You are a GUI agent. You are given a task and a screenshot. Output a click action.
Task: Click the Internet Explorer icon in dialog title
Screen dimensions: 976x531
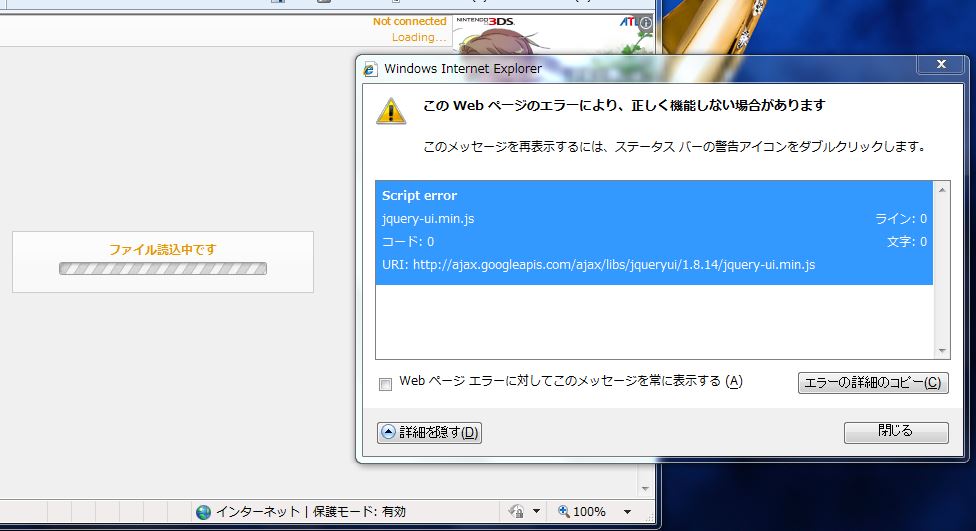coord(370,69)
